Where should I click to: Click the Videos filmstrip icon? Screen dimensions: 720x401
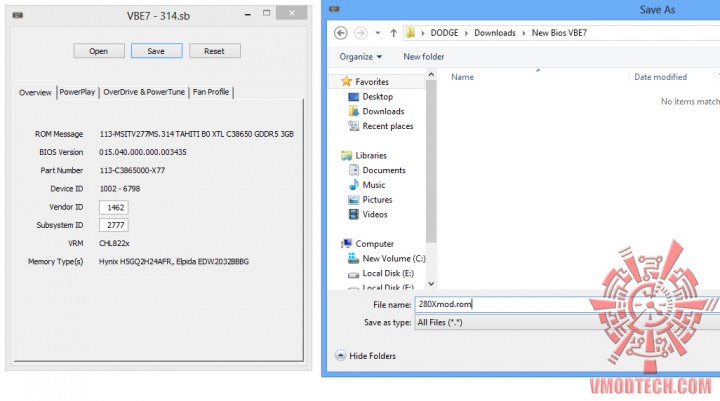point(353,215)
